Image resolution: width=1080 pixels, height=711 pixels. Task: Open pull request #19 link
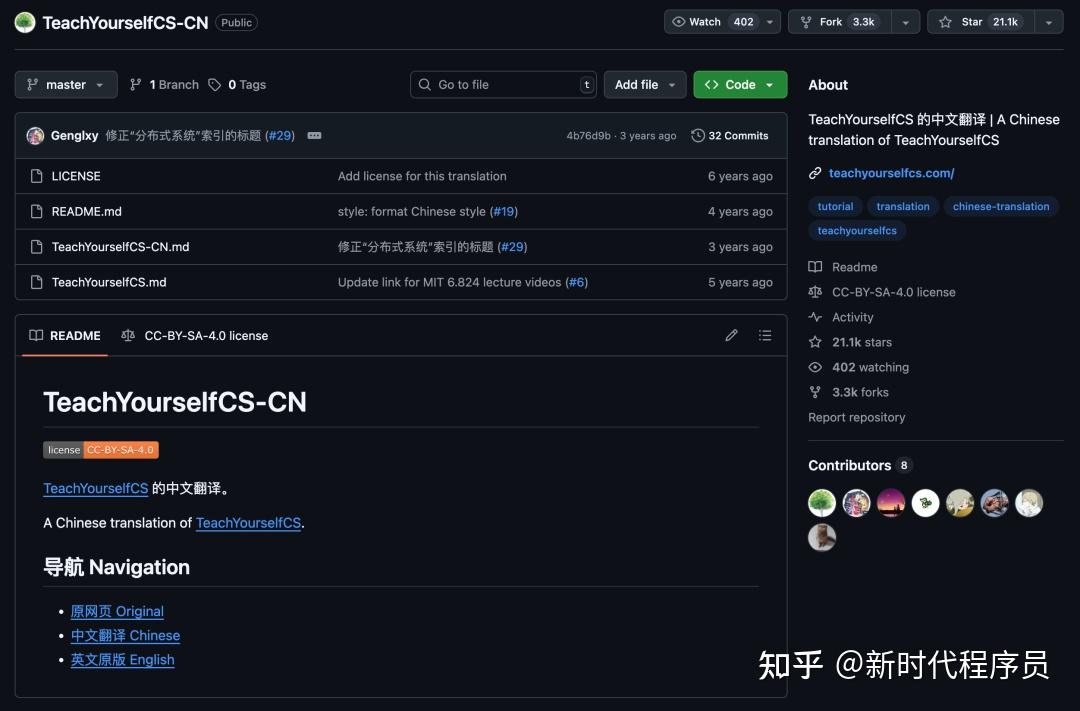(504, 212)
